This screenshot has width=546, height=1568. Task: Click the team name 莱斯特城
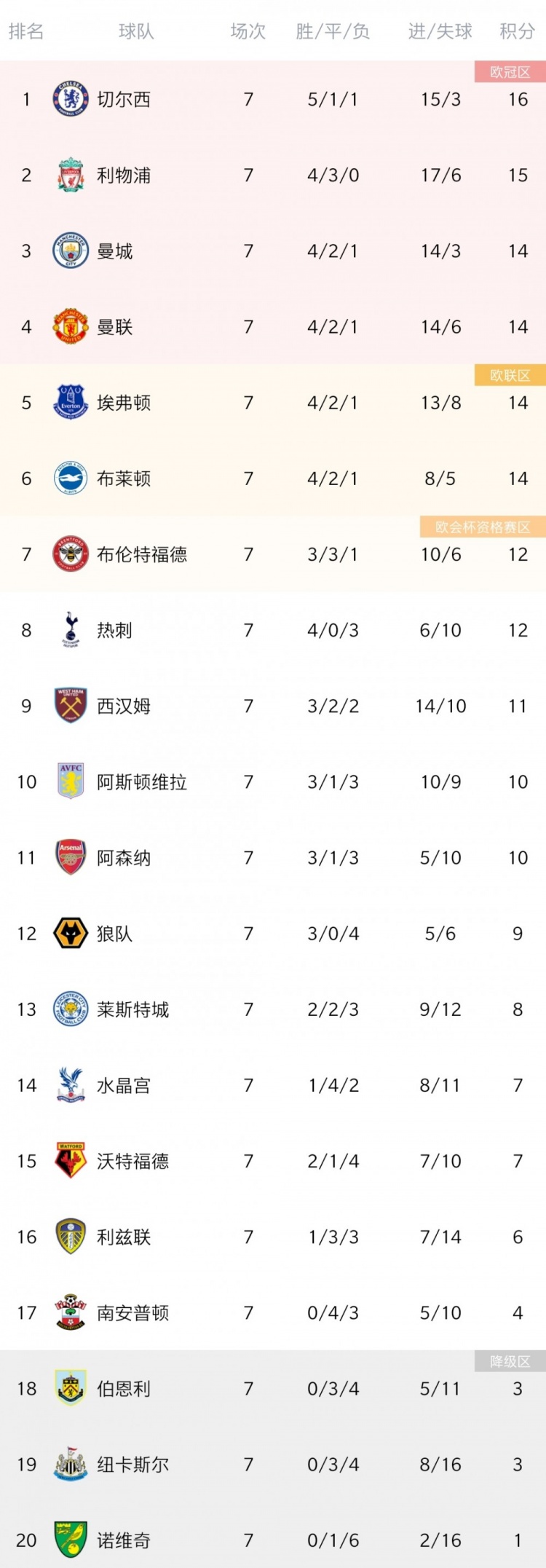133,1009
